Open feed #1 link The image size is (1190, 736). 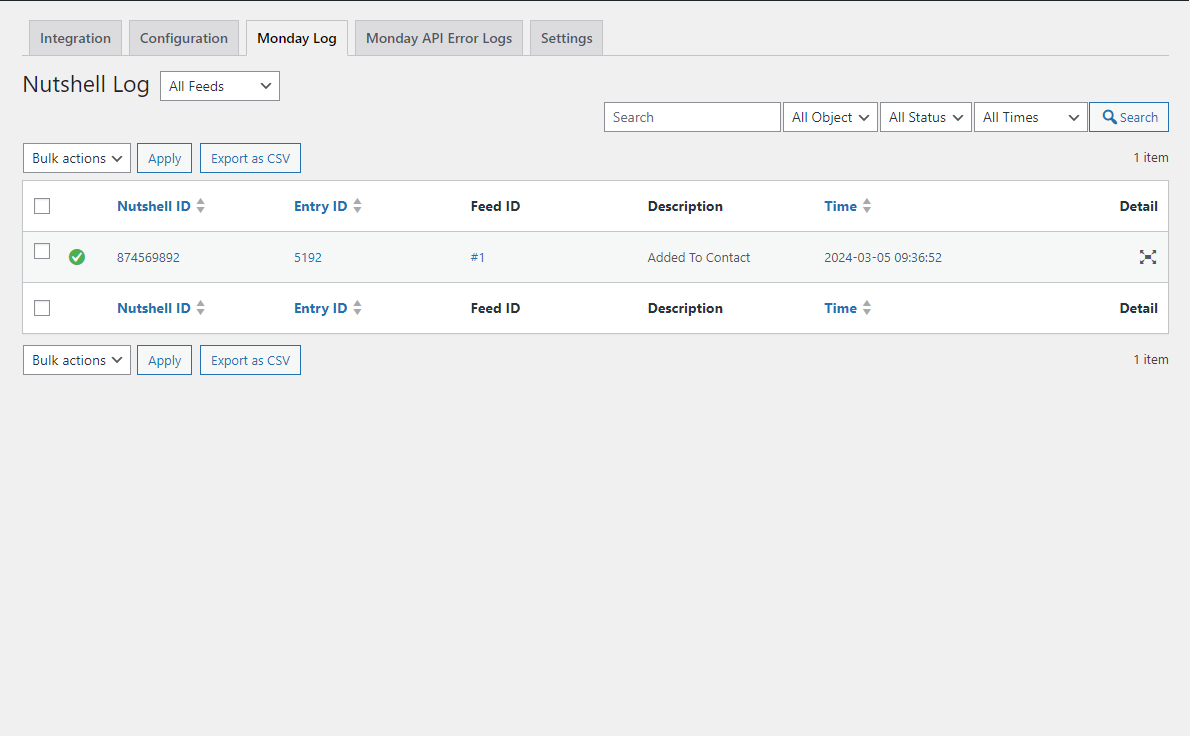477,257
